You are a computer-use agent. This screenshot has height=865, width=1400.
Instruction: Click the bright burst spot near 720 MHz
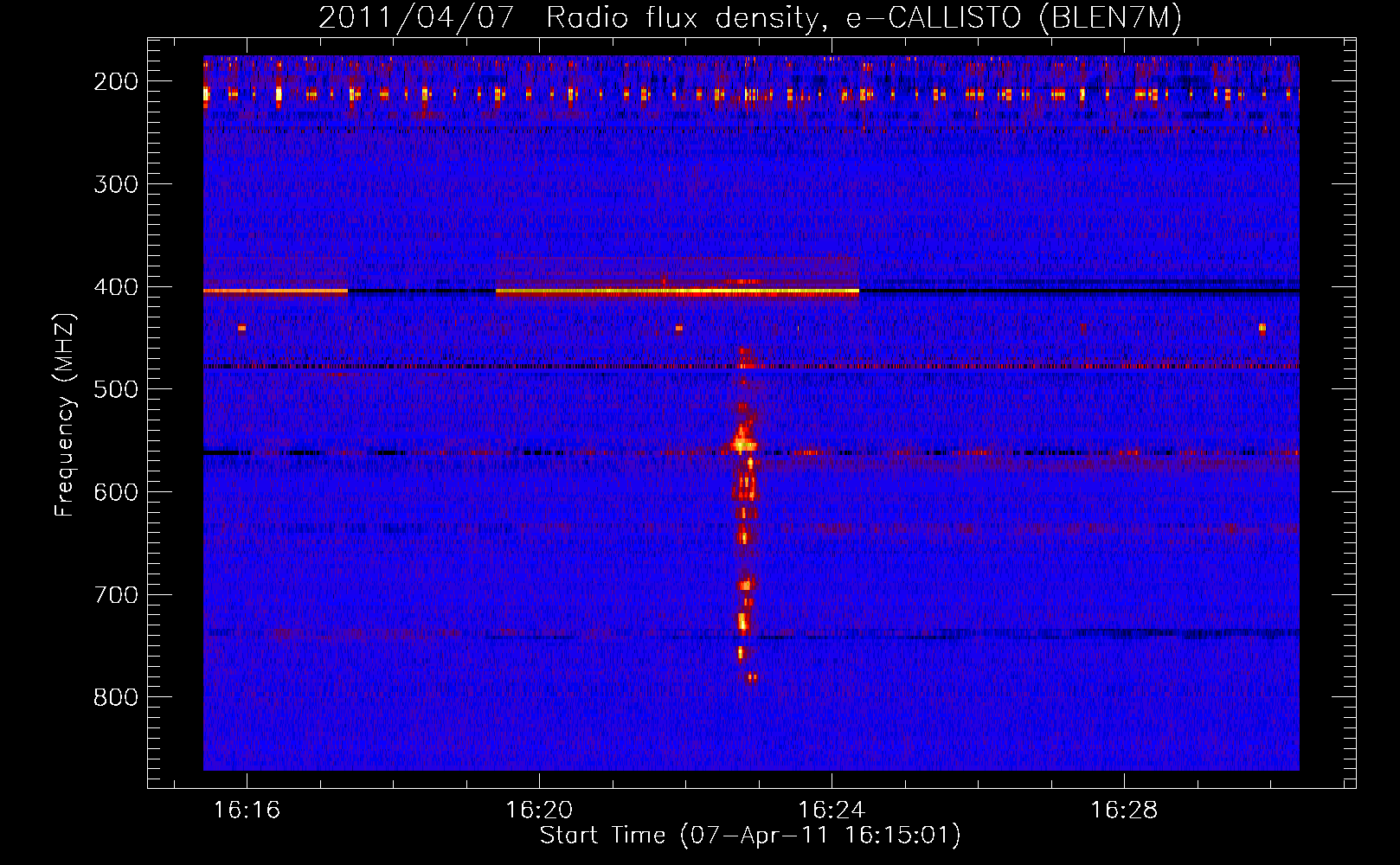coord(742,621)
